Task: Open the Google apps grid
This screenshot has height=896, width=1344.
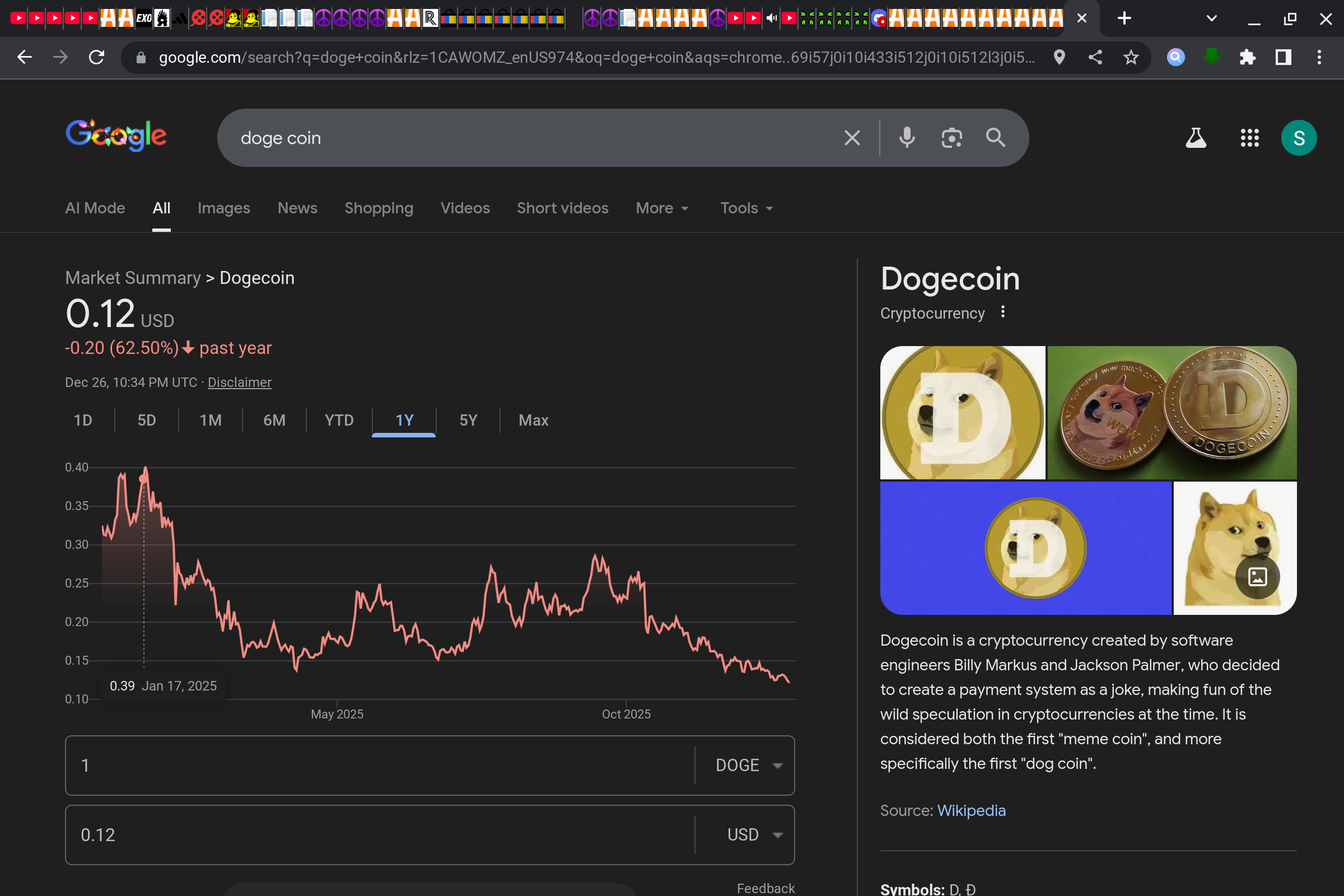Action: pyautogui.click(x=1250, y=138)
